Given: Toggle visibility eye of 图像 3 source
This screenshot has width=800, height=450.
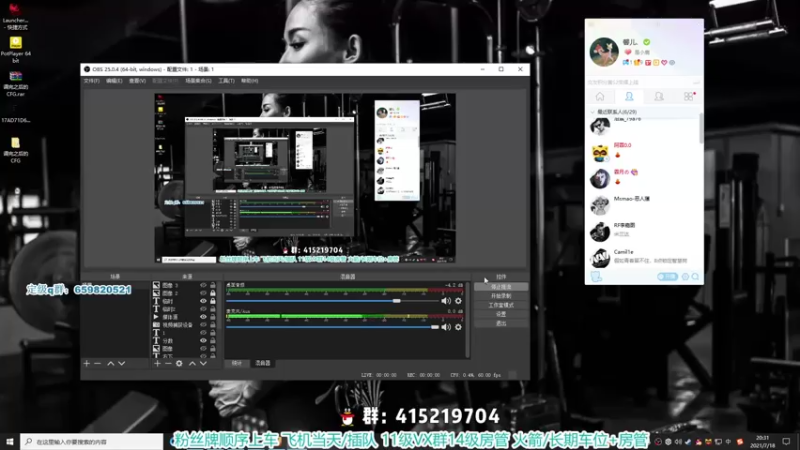Looking at the screenshot, I should 203,285.
